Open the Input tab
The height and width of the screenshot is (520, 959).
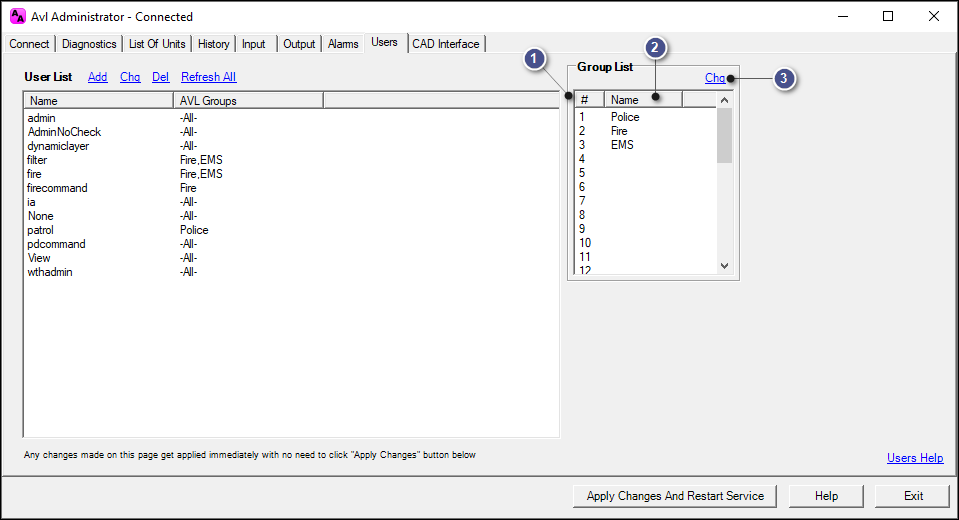click(x=254, y=44)
